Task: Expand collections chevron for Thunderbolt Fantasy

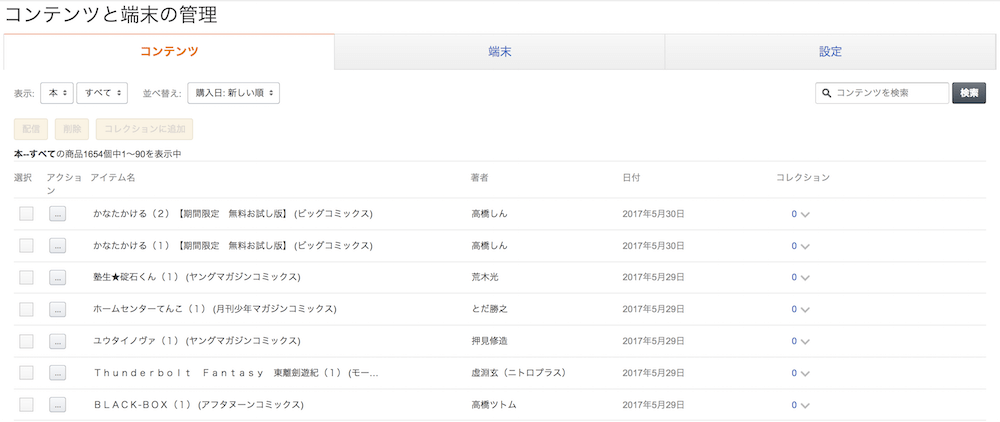Action: click(805, 374)
